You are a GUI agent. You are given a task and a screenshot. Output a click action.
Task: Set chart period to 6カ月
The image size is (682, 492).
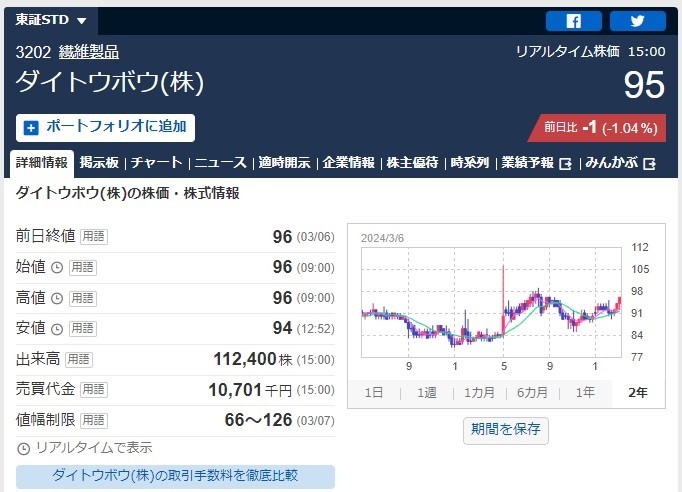[532, 393]
